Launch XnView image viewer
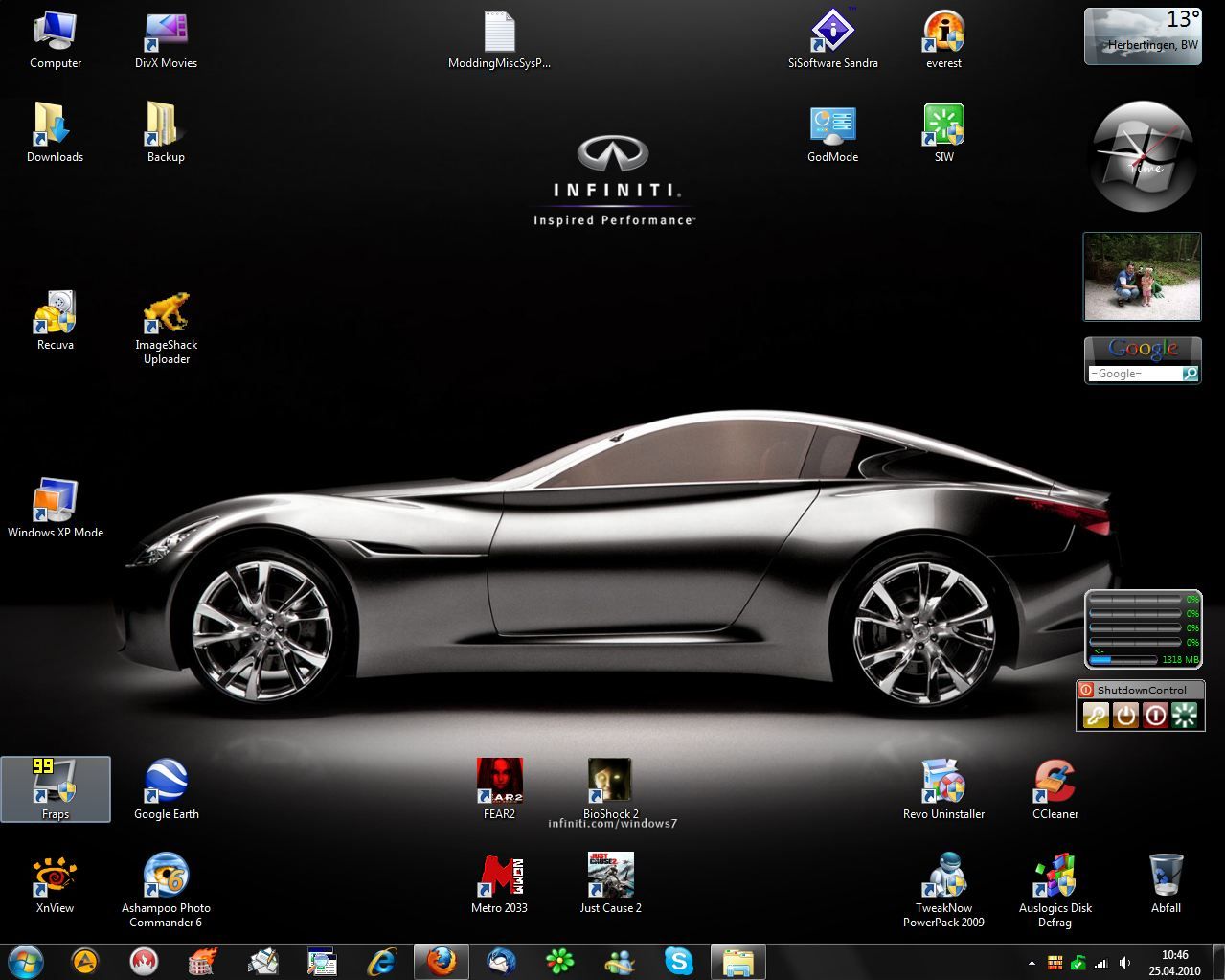1225x980 pixels. coord(56,883)
